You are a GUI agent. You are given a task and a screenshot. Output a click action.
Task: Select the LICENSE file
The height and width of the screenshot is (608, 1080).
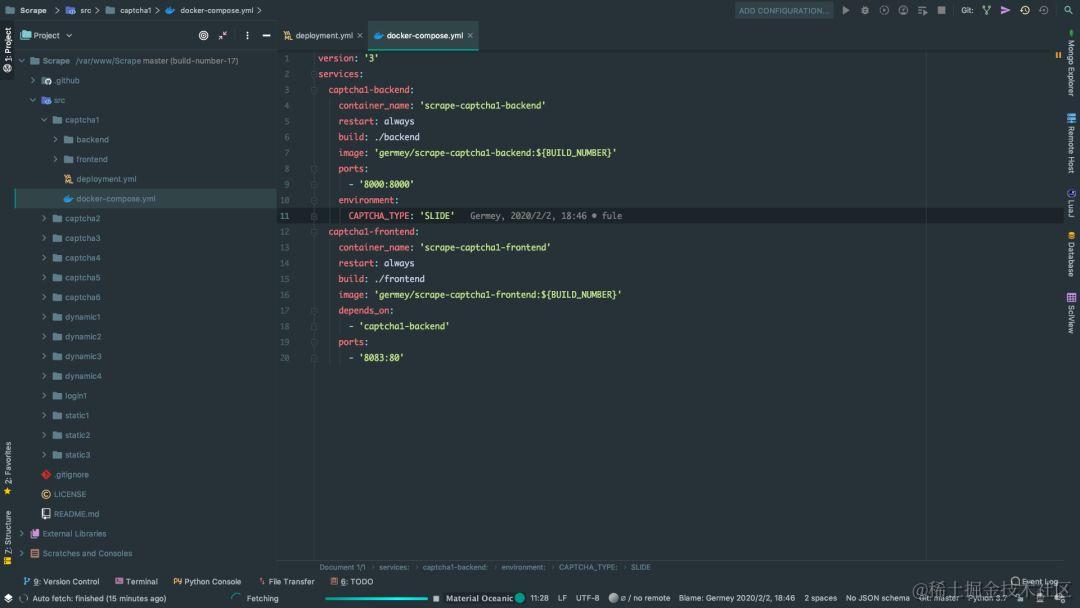(x=63, y=494)
